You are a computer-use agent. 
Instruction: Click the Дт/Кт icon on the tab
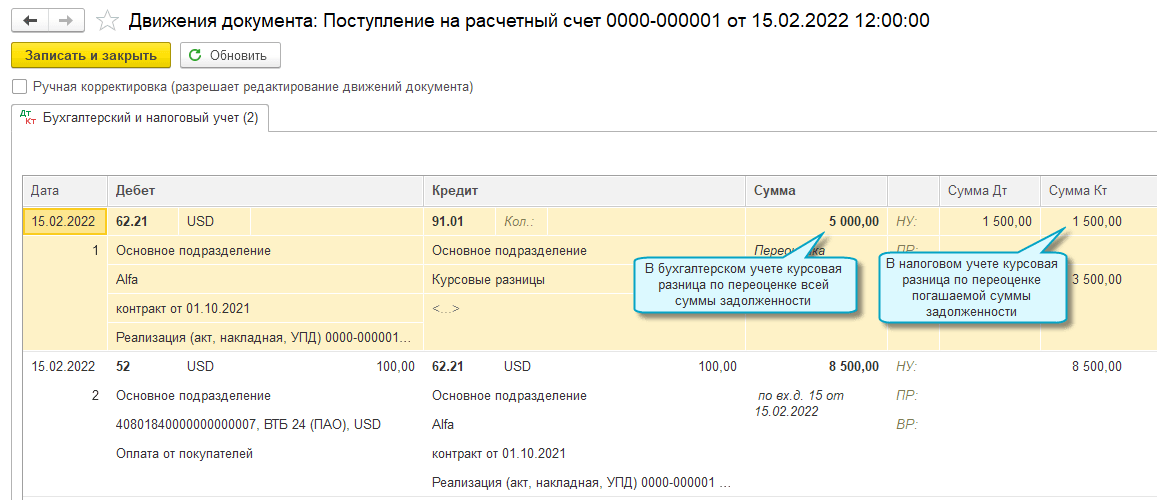pos(27,117)
